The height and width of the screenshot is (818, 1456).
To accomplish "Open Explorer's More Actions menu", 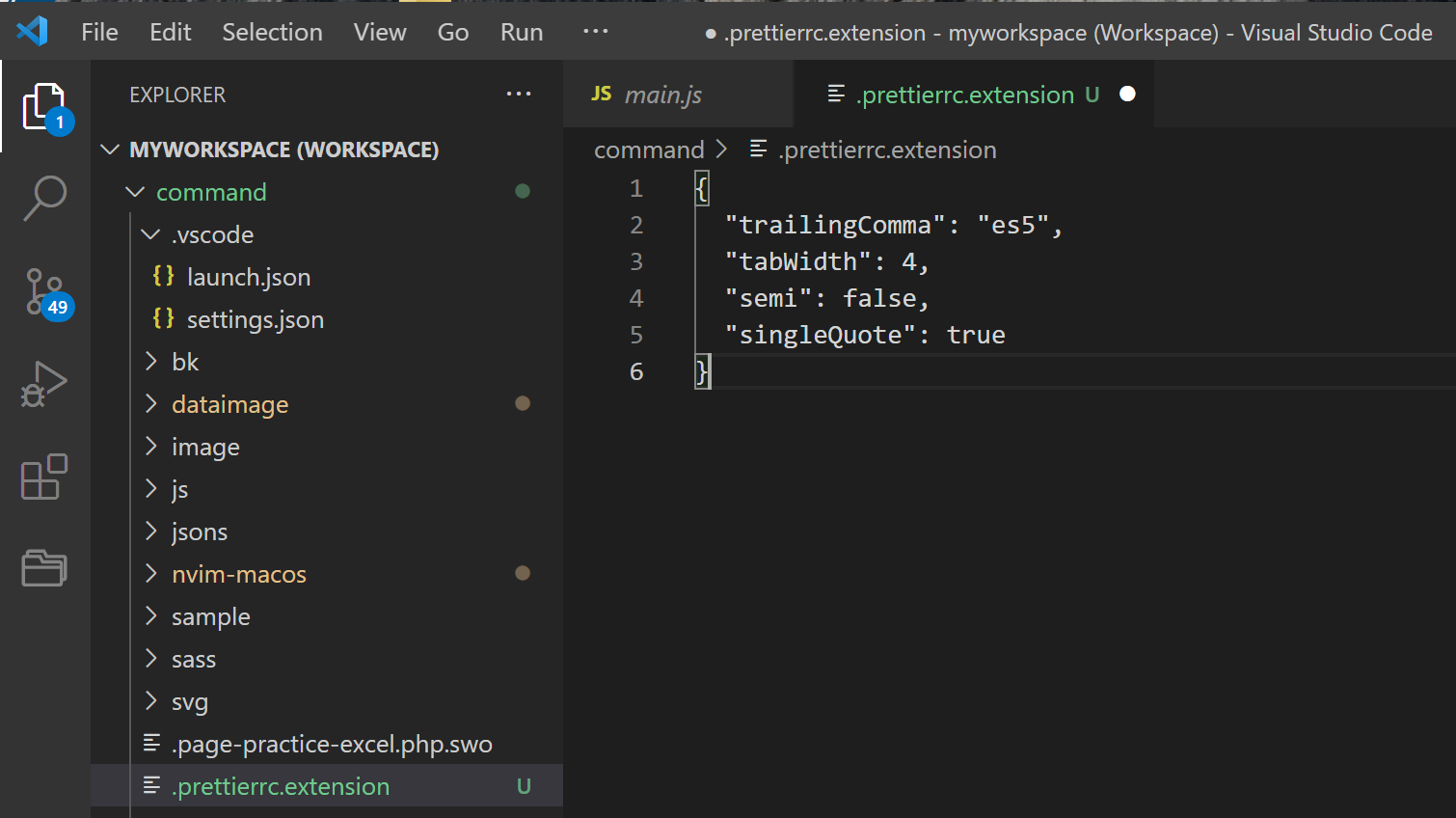I will (519, 94).
